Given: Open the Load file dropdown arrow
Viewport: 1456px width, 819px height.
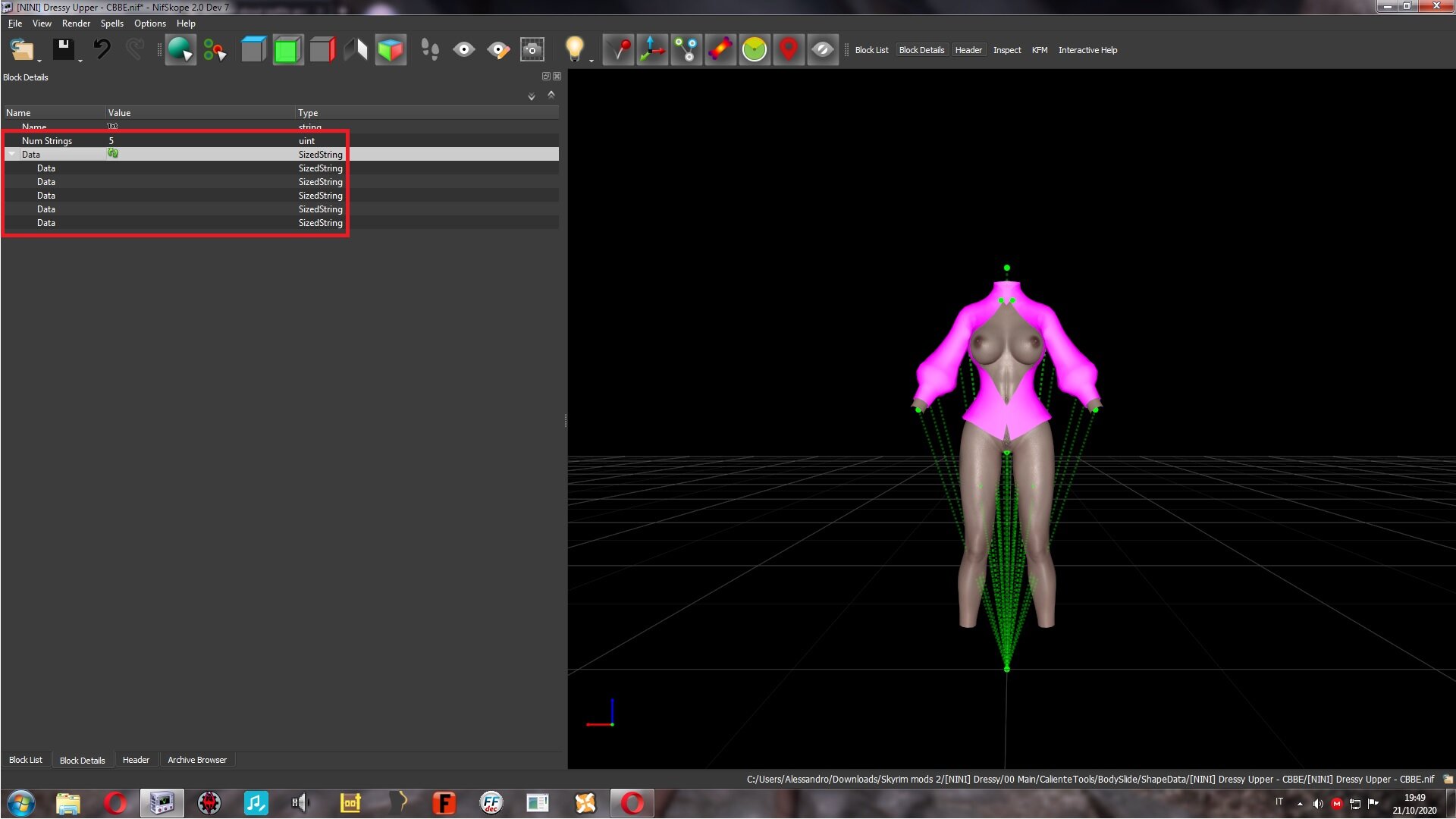Looking at the screenshot, I should pos(39,61).
